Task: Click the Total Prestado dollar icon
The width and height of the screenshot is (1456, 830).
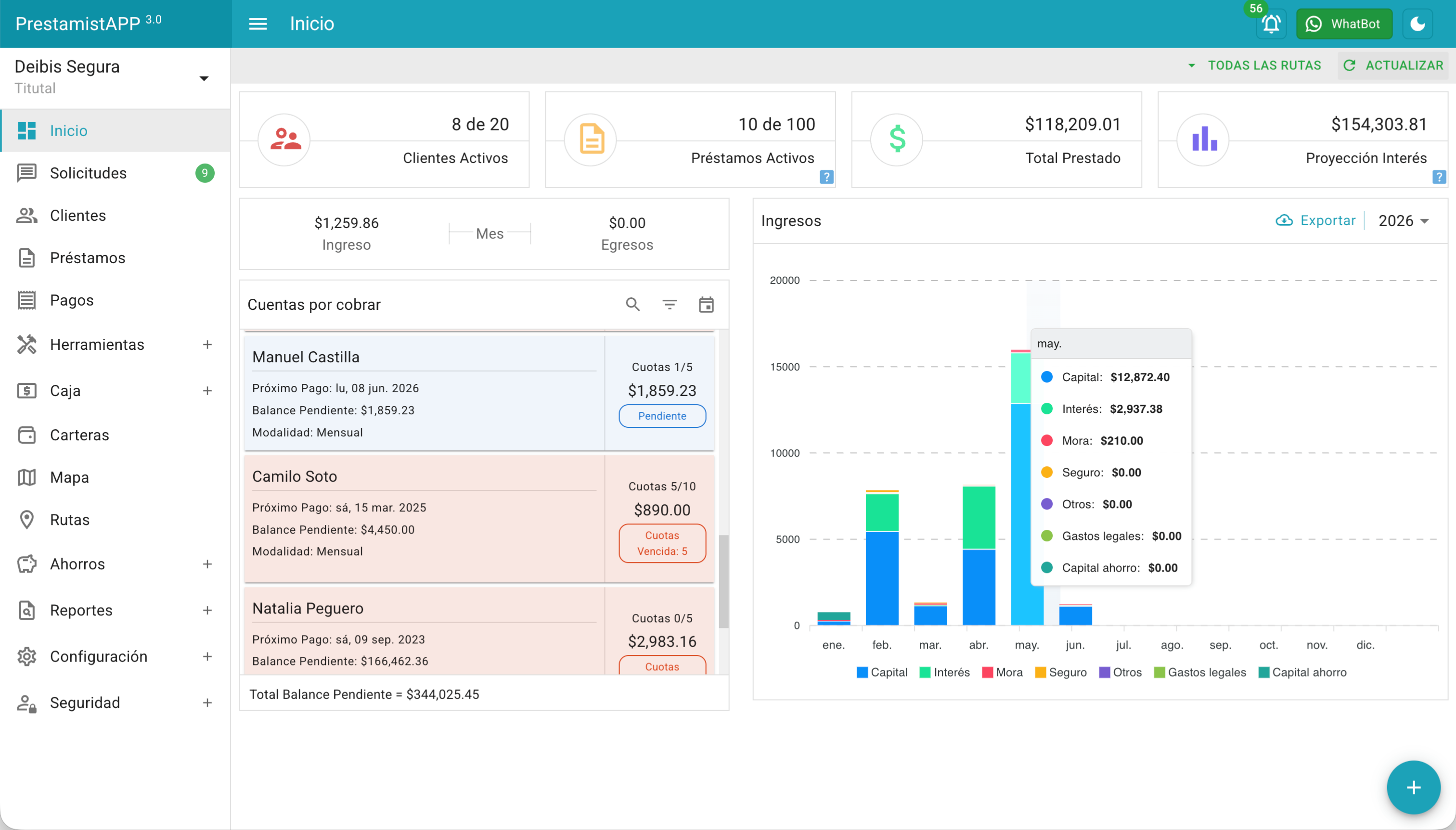Action: (897, 140)
